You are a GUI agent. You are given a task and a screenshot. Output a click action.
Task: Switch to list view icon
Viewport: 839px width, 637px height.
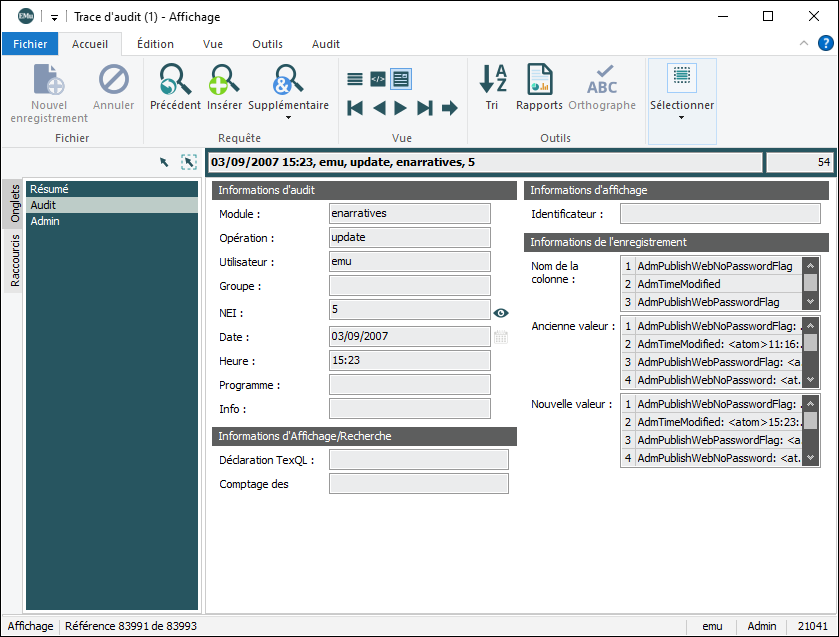tap(355, 79)
